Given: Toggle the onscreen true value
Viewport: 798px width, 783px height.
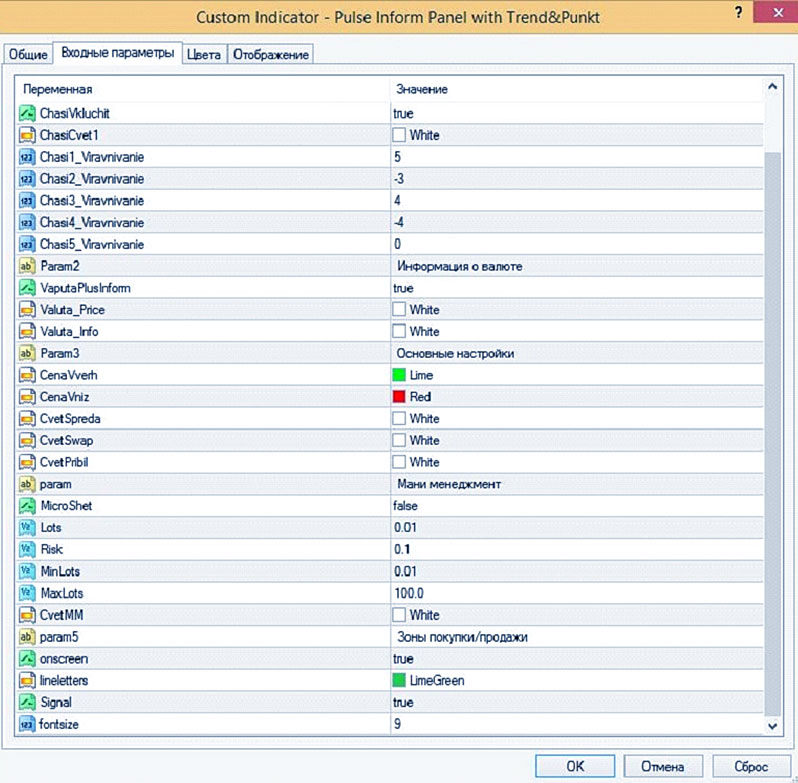Looking at the screenshot, I should point(403,659).
